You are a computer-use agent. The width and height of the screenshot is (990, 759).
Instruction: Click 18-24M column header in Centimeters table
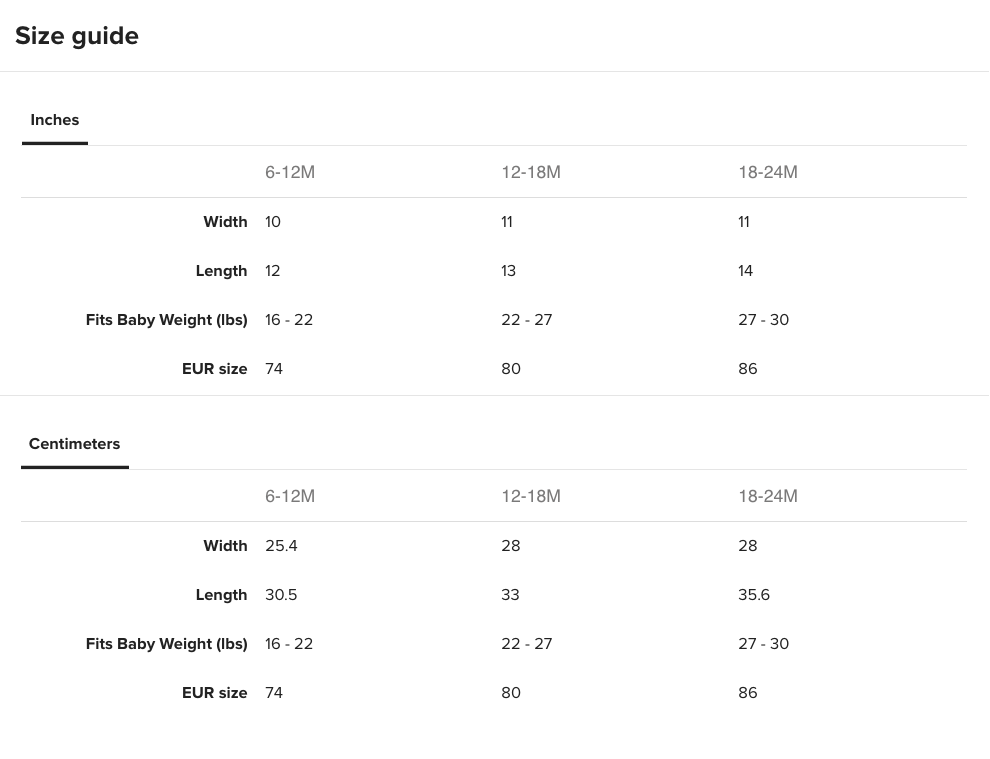[768, 496]
